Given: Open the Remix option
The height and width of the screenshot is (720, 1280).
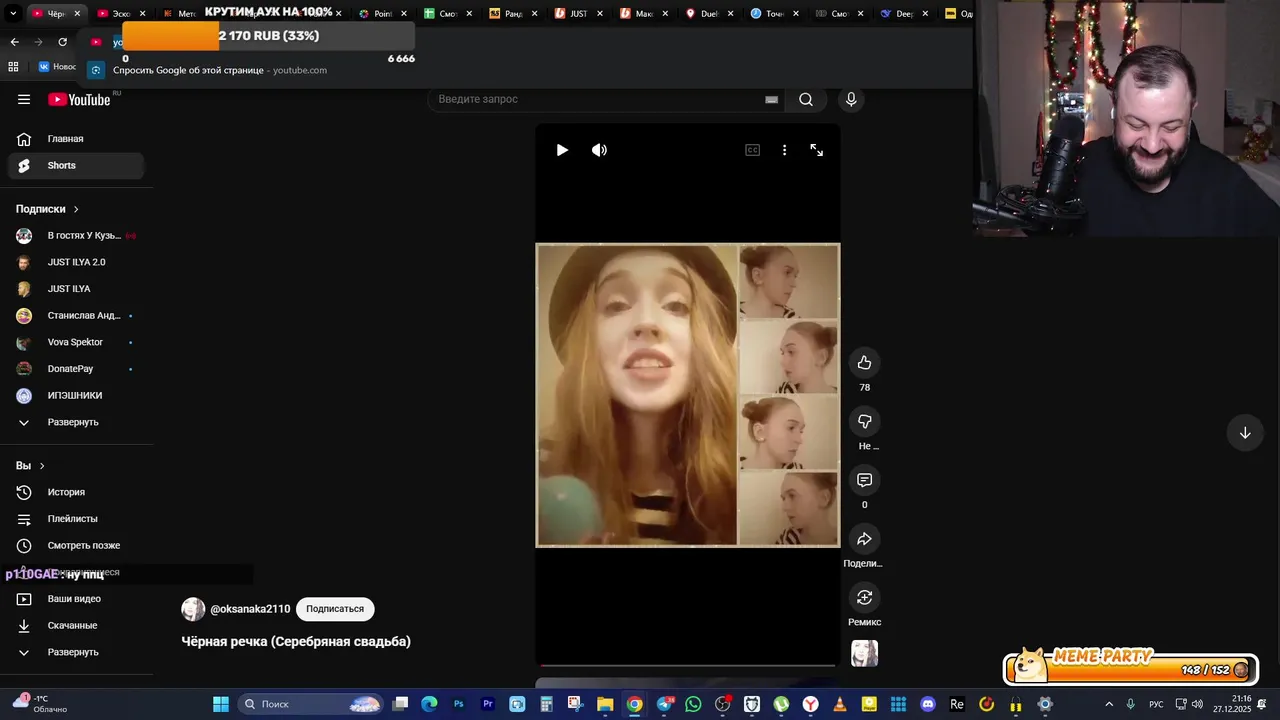Looking at the screenshot, I should (864, 597).
